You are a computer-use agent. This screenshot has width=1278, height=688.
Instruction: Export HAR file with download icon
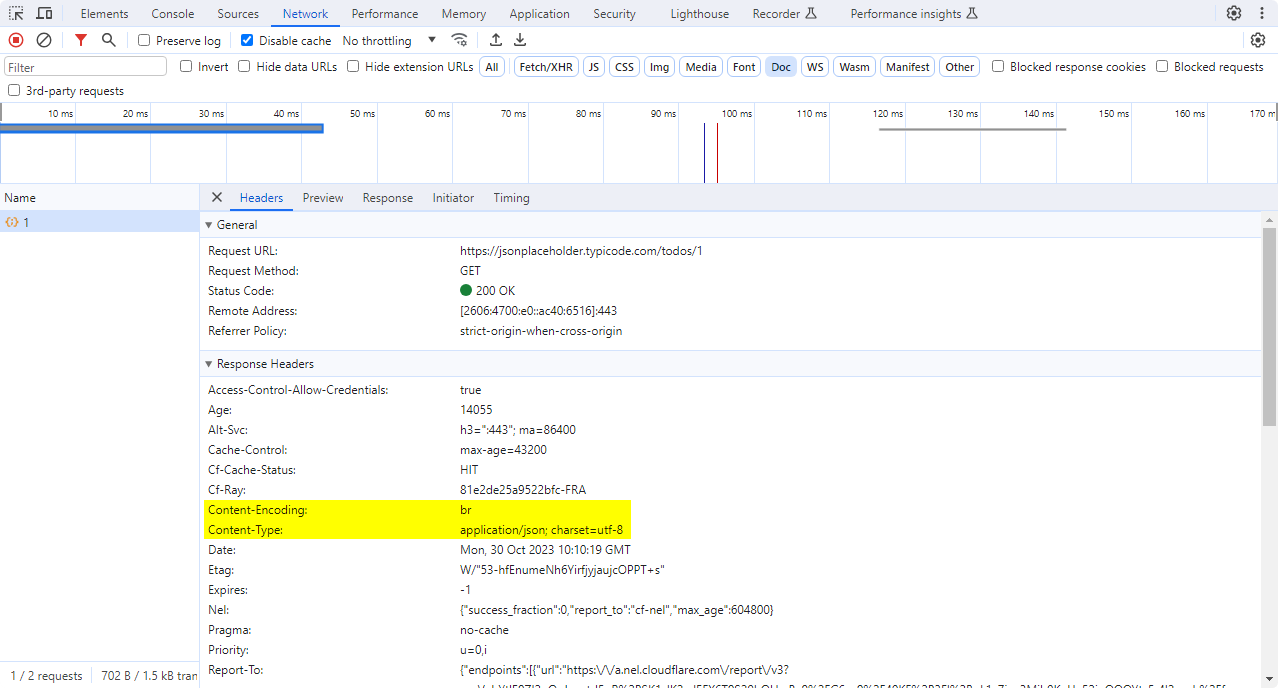pyautogui.click(x=520, y=40)
